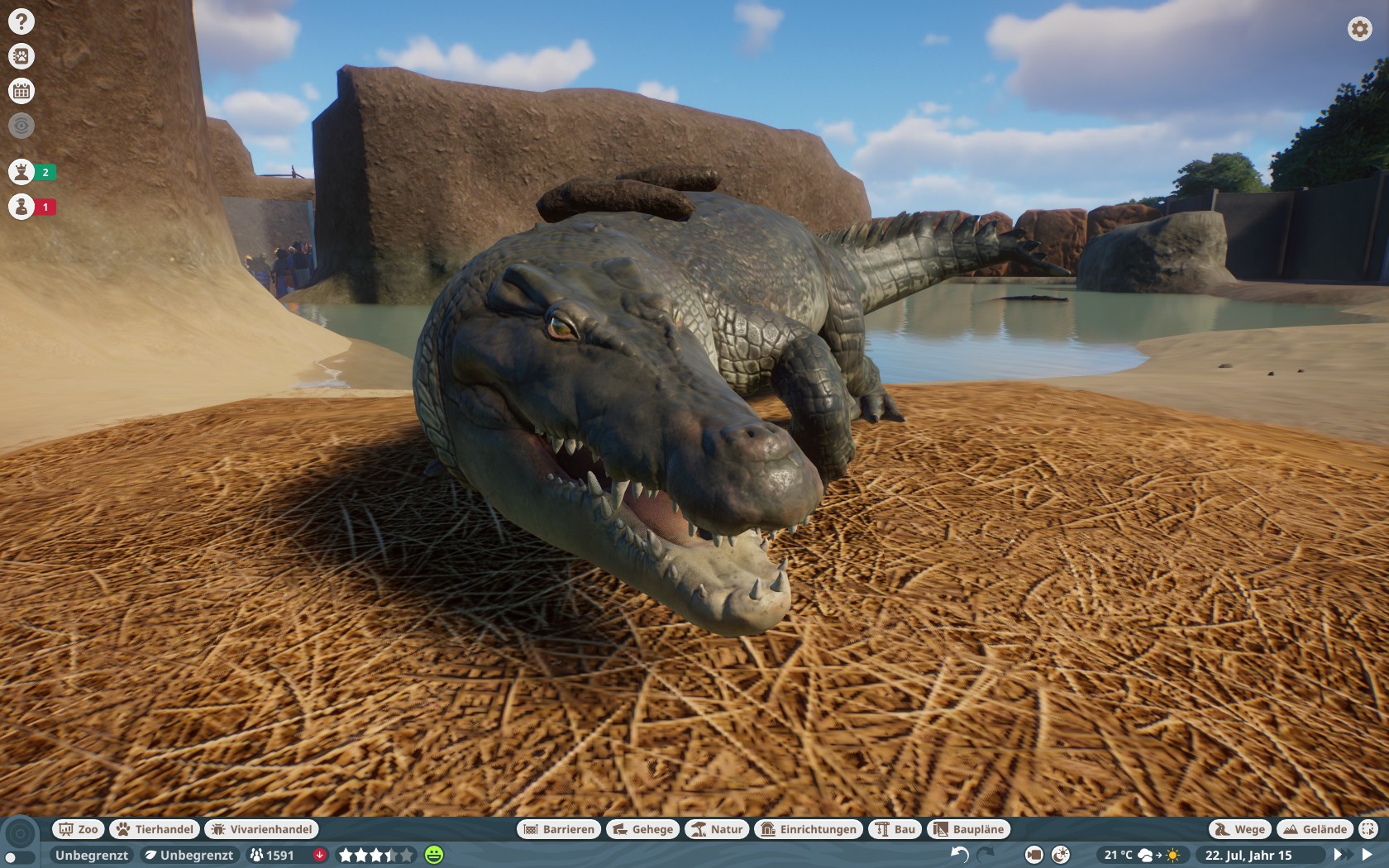
Task: Undo the last action
Action: pos(960,855)
